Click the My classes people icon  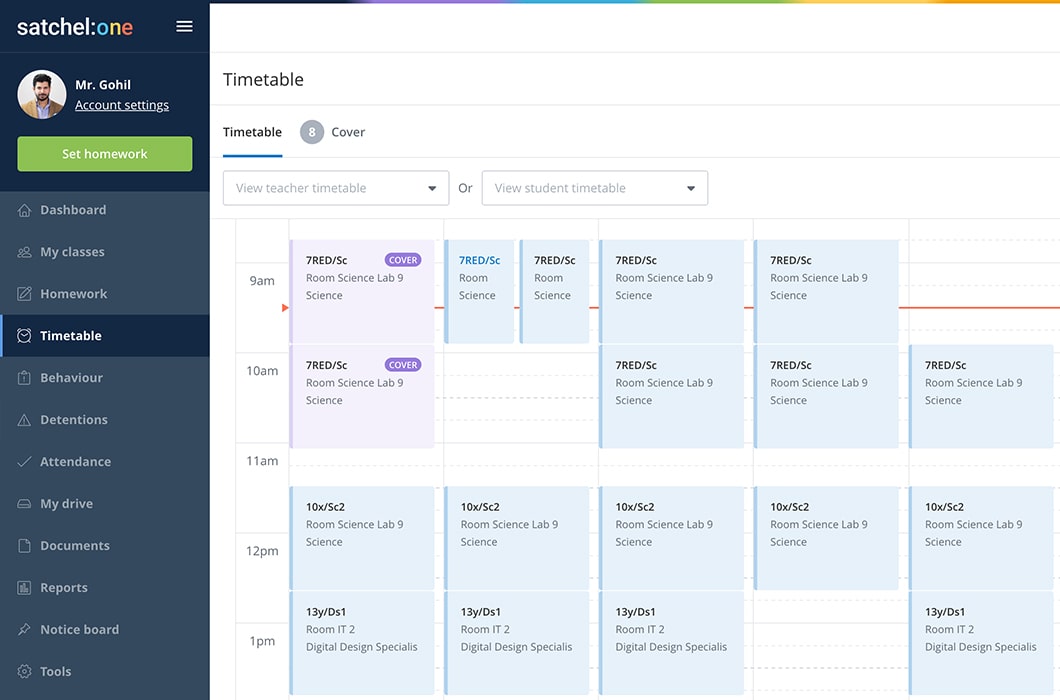(25, 252)
